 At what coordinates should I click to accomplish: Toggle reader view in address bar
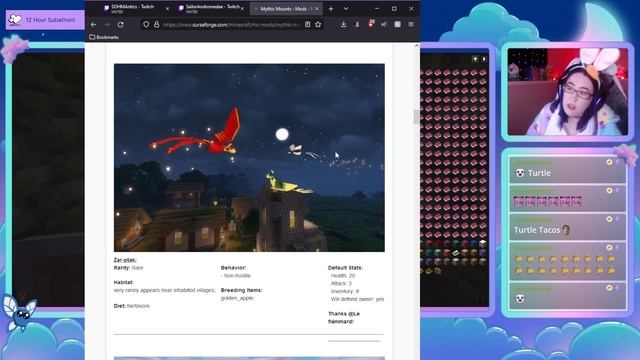tap(307, 24)
